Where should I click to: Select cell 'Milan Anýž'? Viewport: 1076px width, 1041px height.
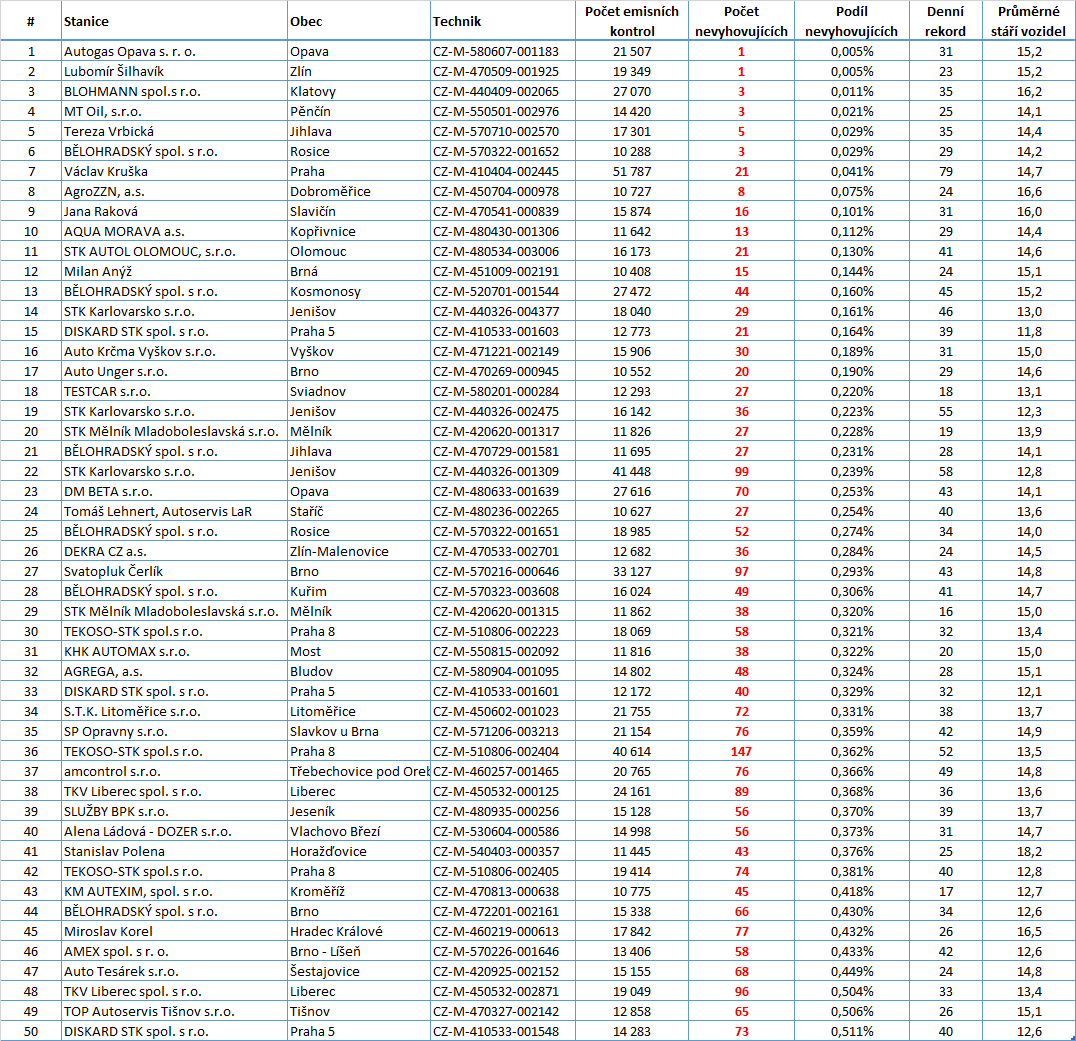[174, 271]
